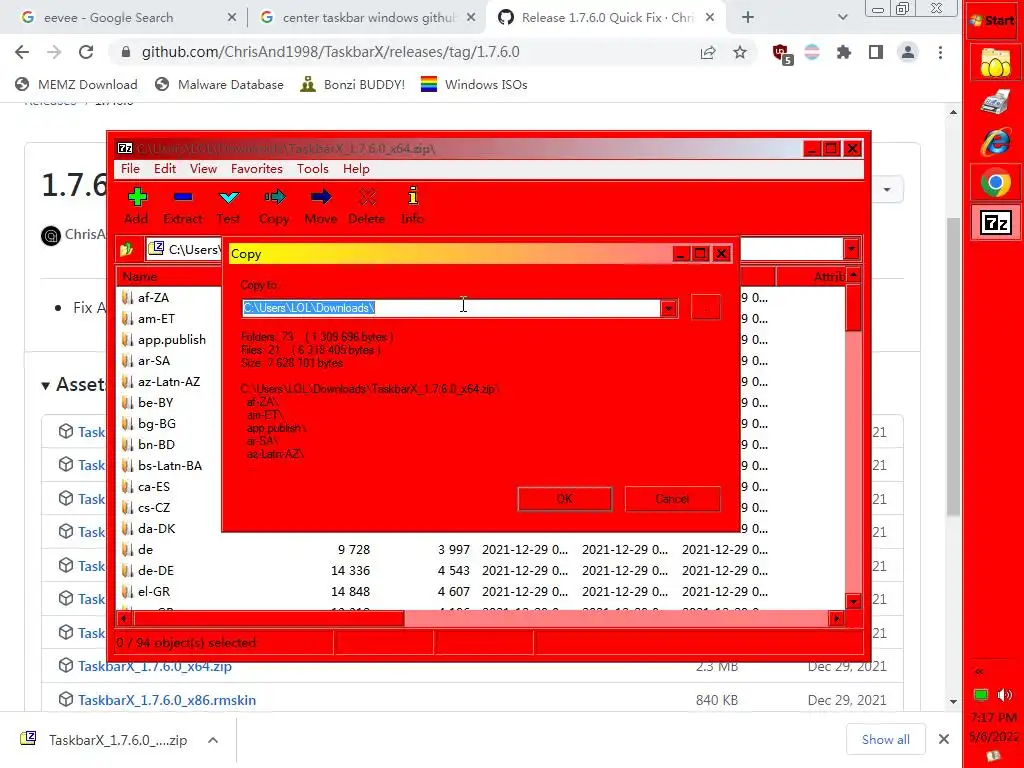Open Internet Explorer from the taskbar

click(x=995, y=142)
